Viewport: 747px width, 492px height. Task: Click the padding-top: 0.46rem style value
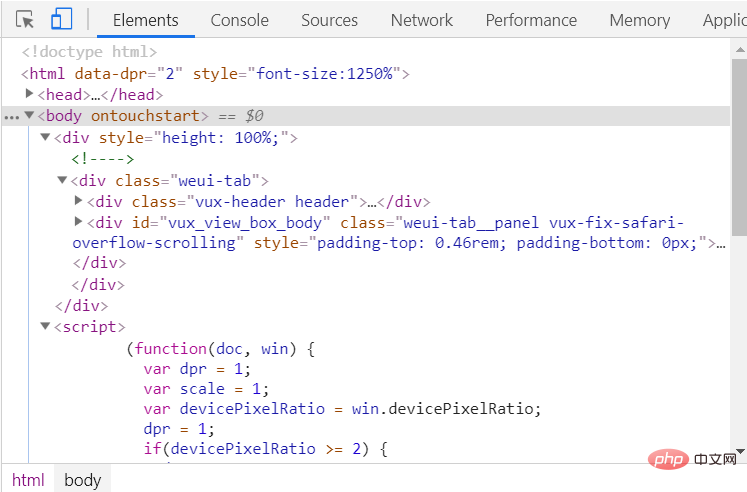(x=412, y=243)
